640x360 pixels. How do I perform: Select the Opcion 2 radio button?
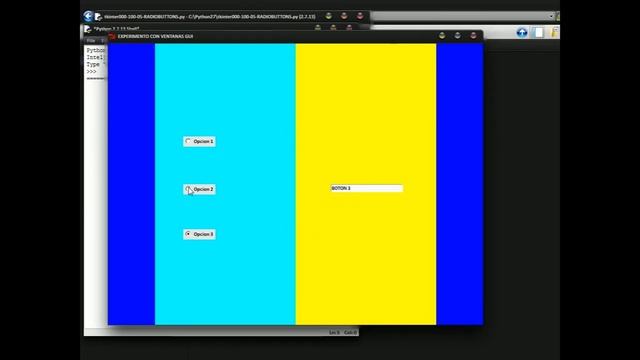tap(199, 189)
